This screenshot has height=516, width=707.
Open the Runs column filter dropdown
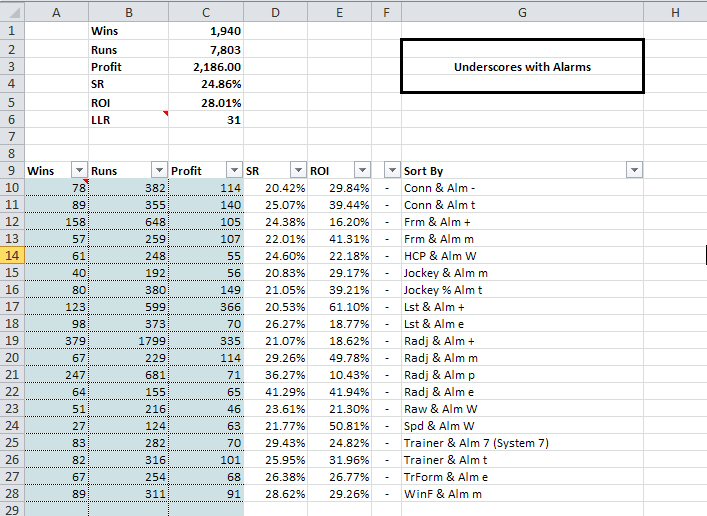tap(158, 171)
